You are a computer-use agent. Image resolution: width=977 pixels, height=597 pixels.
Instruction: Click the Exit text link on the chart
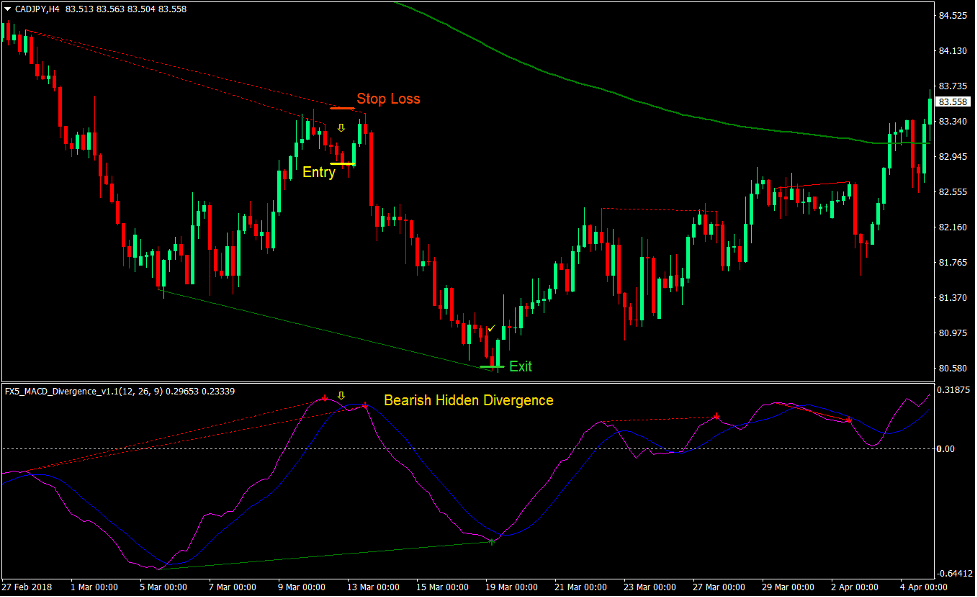(518, 366)
